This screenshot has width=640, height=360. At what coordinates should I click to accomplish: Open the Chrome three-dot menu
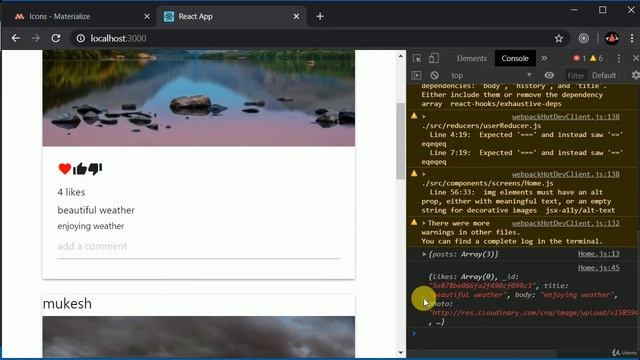click(632, 38)
